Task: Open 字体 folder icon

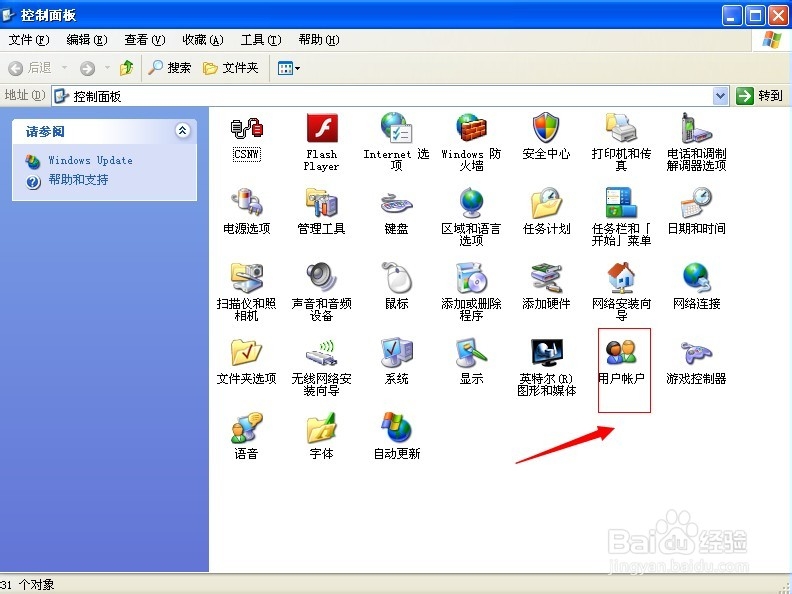Action: pyautogui.click(x=321, y=427)
